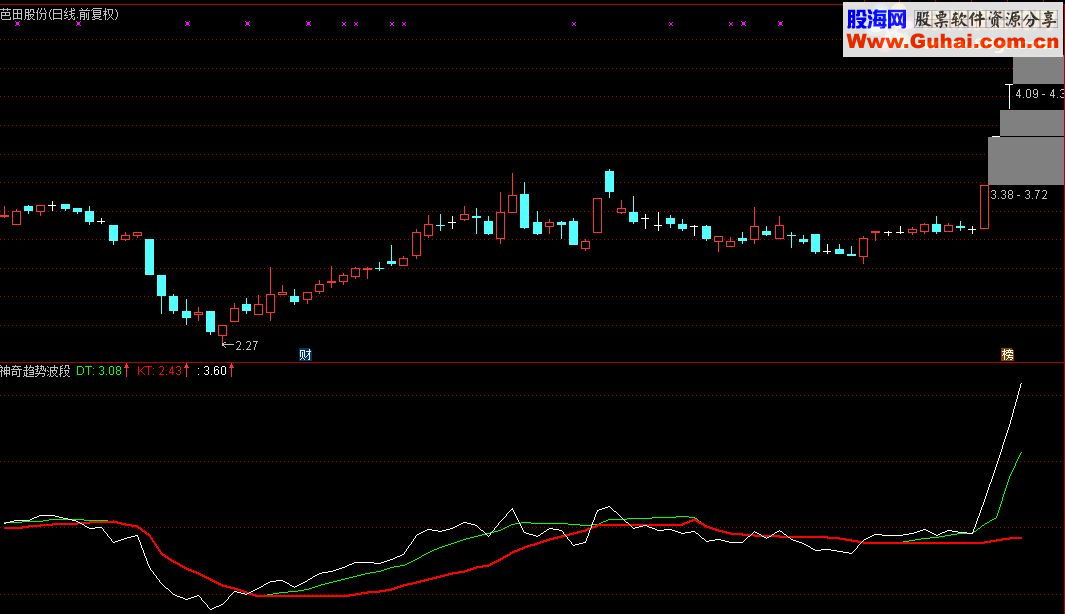
Task: Select the red KT: 2.43 value
Action: pyautogui.click(x=160, y=371)
